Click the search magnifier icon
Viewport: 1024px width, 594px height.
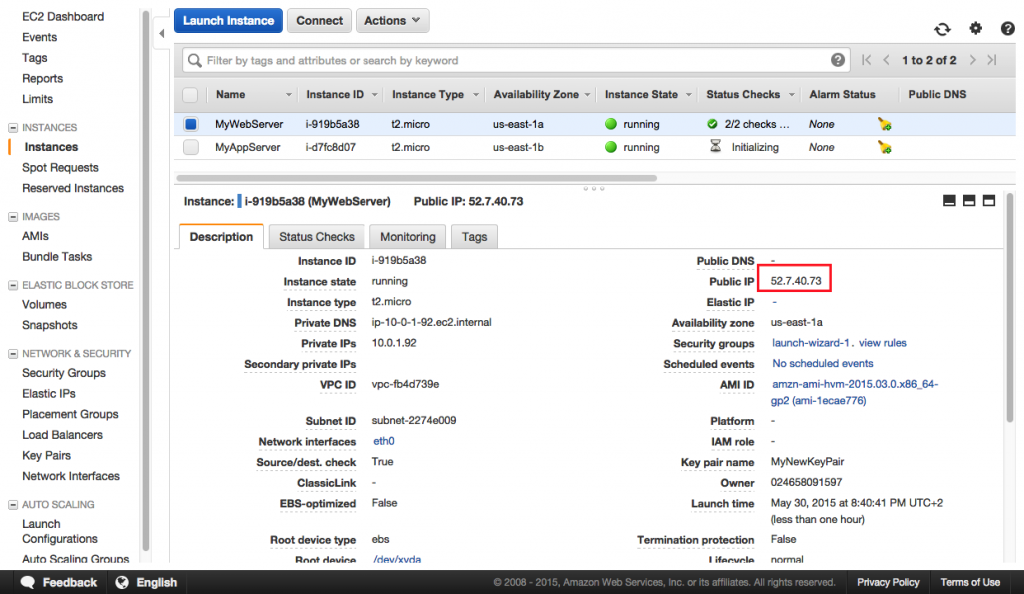(195, 61)
